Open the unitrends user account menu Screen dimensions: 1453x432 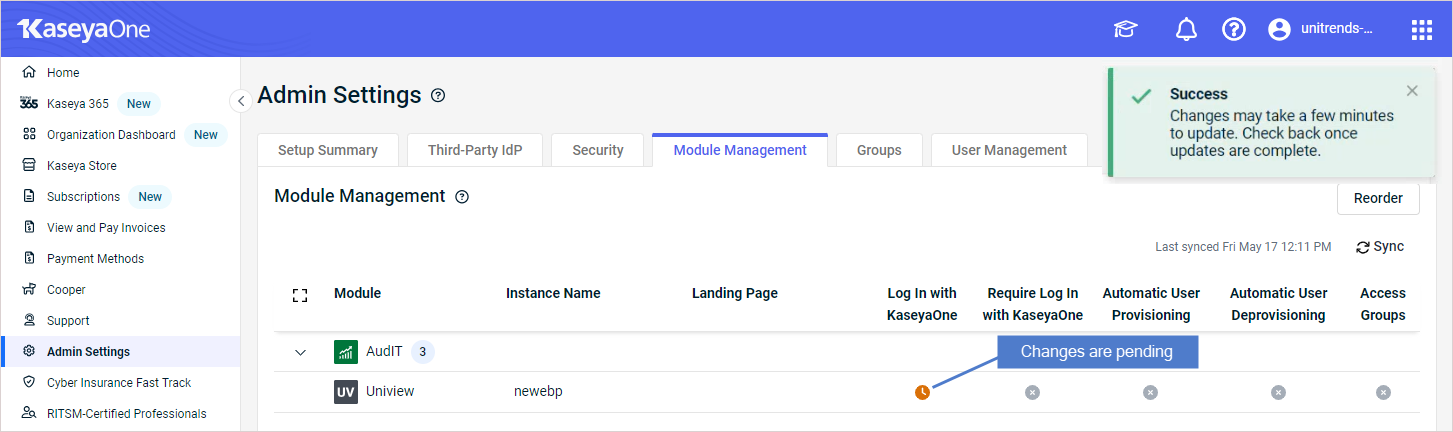(x=1320, y=30)
